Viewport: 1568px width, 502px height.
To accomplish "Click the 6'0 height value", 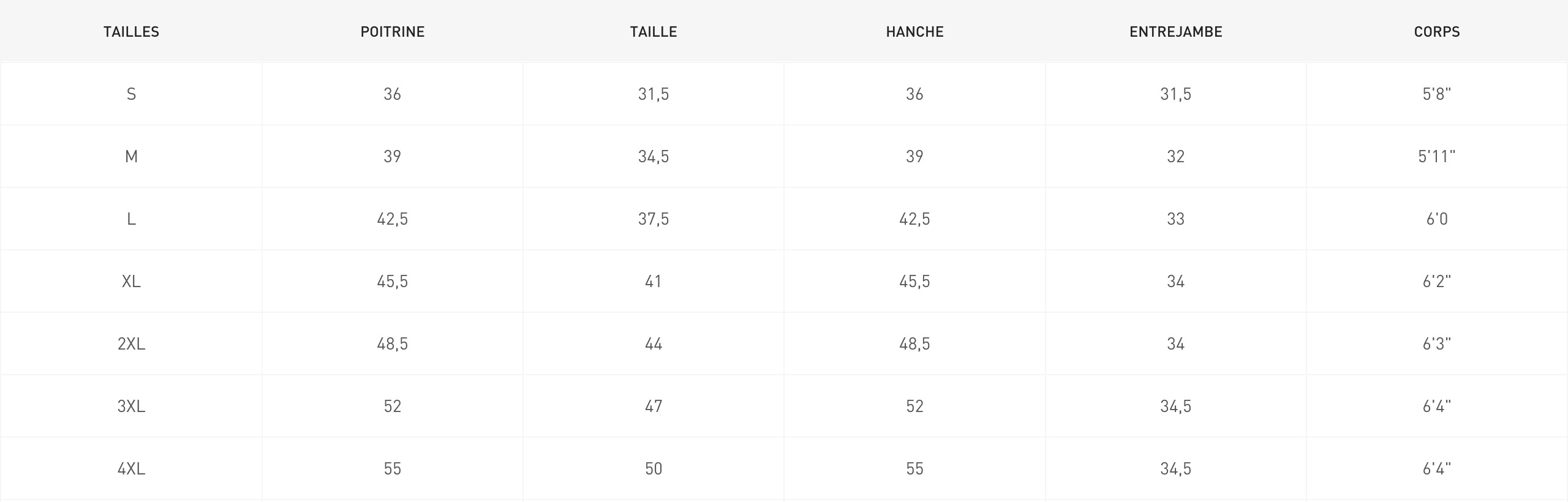I will (x=1437, y=219).
